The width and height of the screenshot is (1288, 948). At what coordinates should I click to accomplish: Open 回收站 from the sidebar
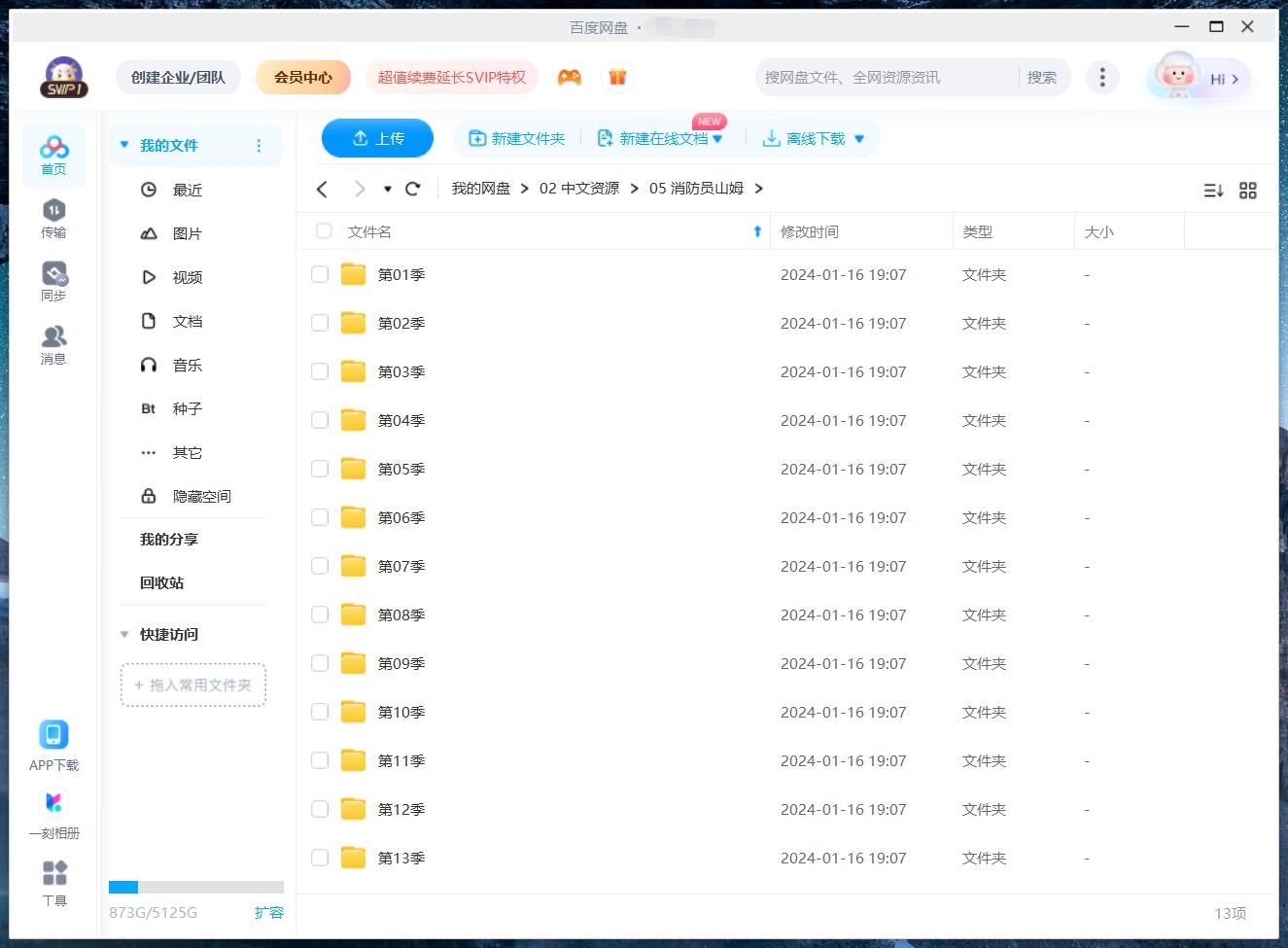click(161, 582)
